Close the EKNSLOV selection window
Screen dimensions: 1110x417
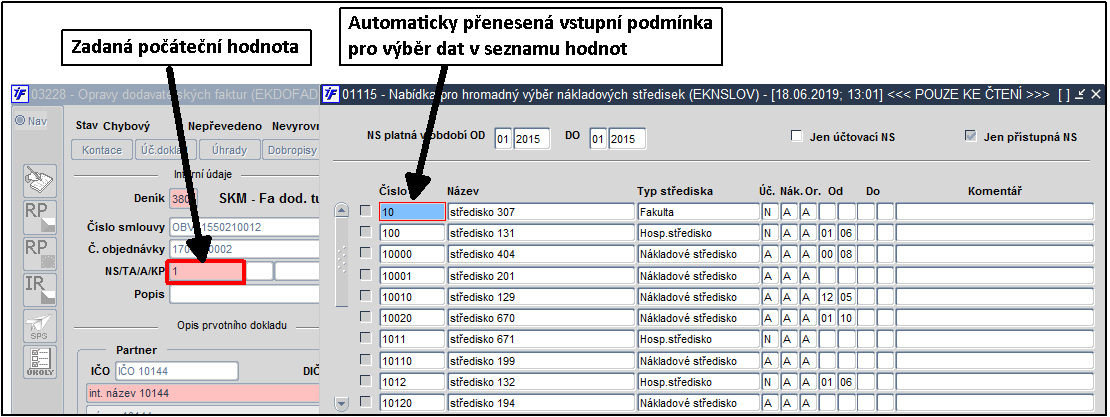point(1096,94)
